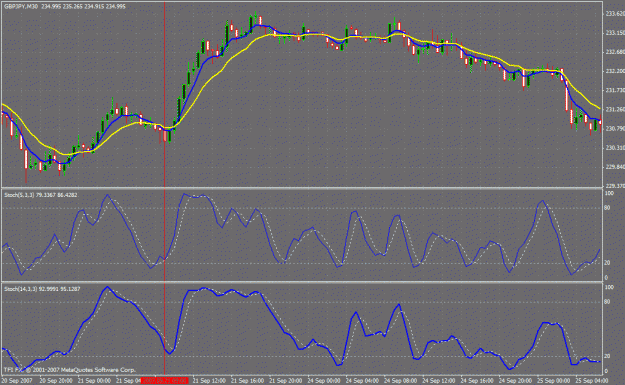Click price level 233.620 on price axis
This screenshot has height=385, width=625.
(x=615, y=14)
